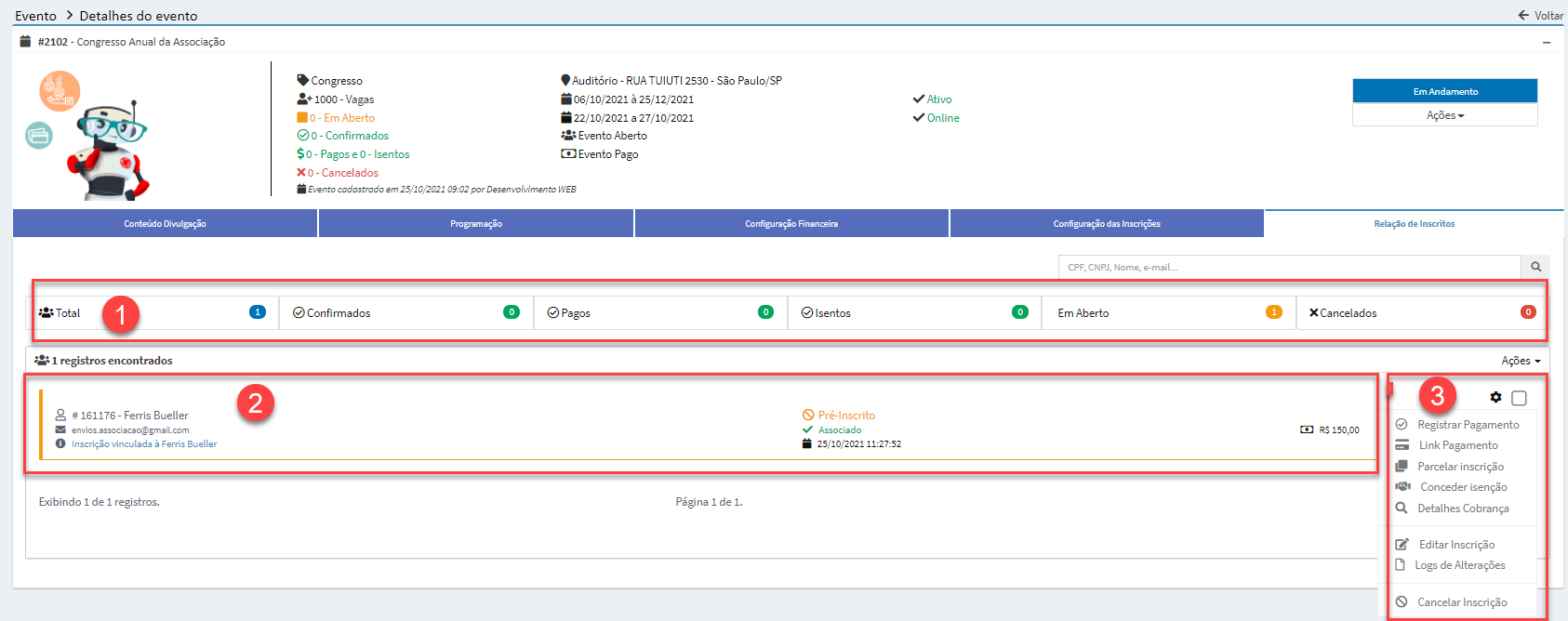Click the search magnifier icon button
The height and width of the screenshot is (621, 1568).
(1535, 267)
